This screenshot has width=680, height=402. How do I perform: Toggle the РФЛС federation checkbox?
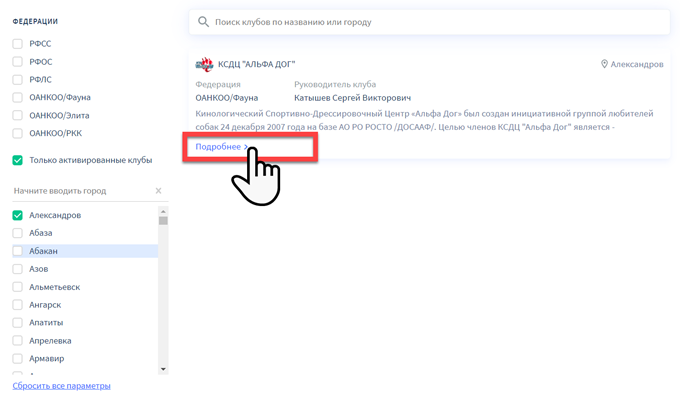click(18, 80)
